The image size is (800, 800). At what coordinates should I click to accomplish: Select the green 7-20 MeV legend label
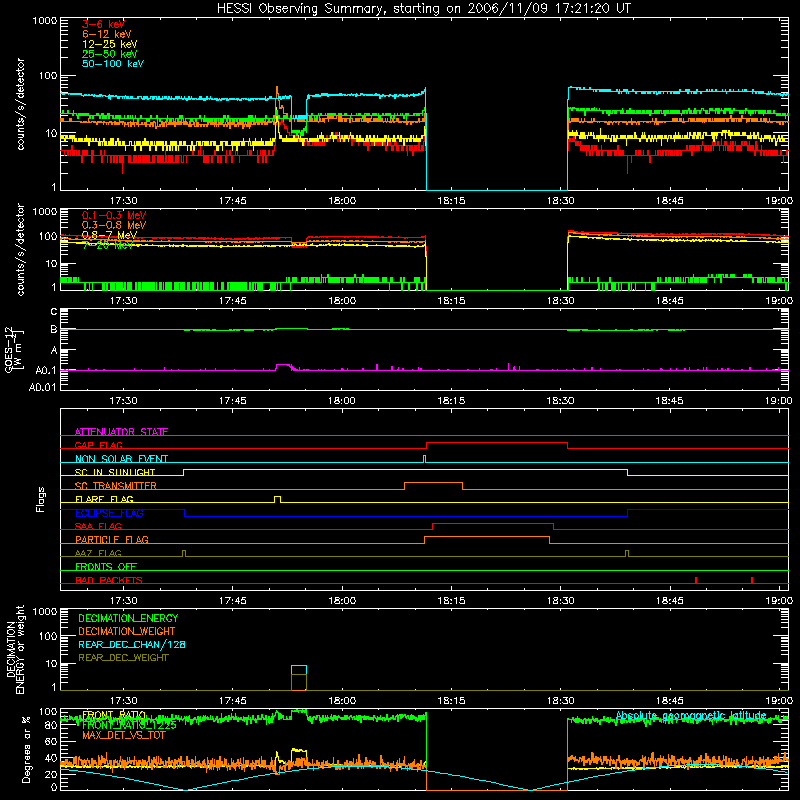[x=108, y=245]
